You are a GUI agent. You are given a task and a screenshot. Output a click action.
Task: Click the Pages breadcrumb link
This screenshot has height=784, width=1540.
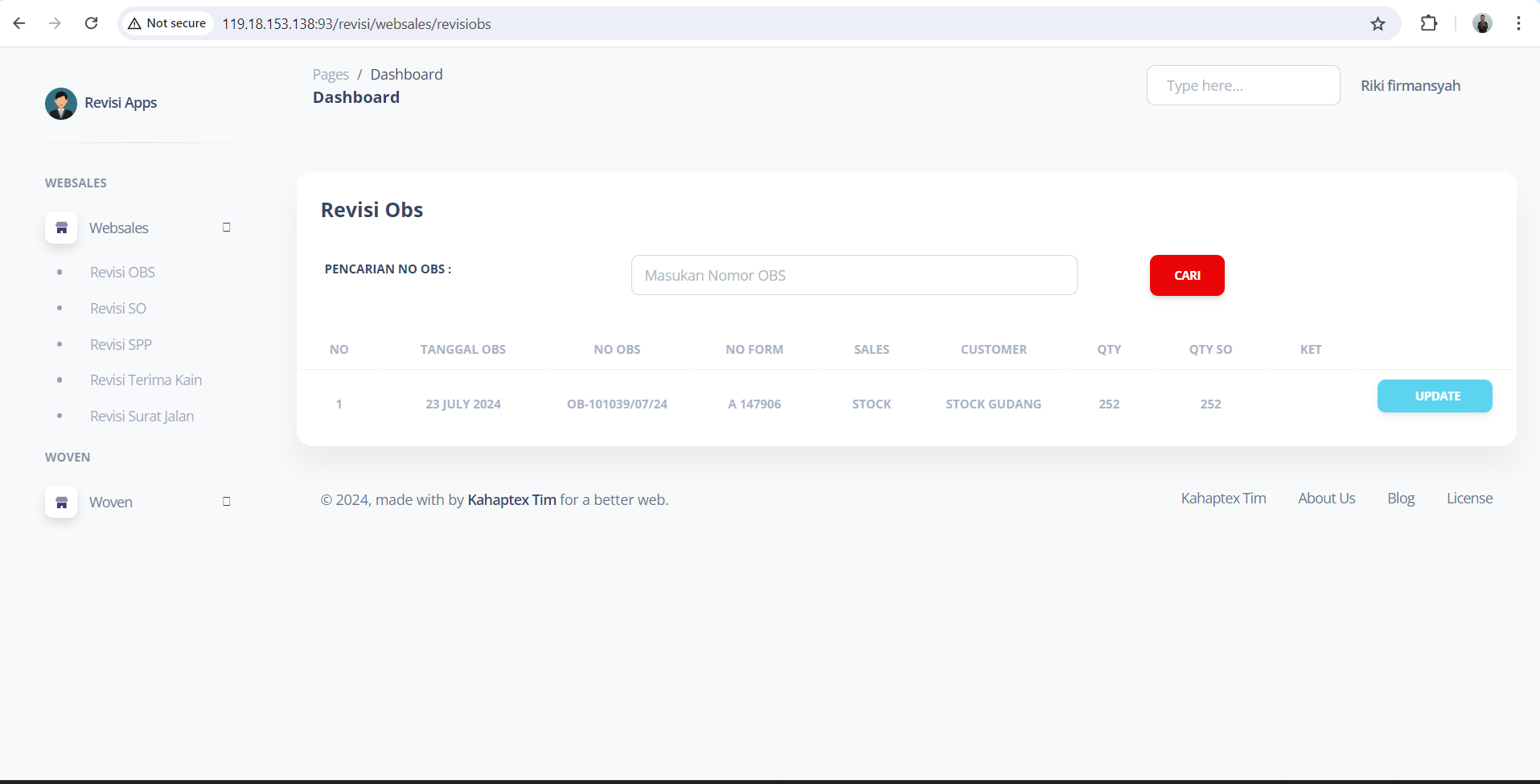pos(331,75)
